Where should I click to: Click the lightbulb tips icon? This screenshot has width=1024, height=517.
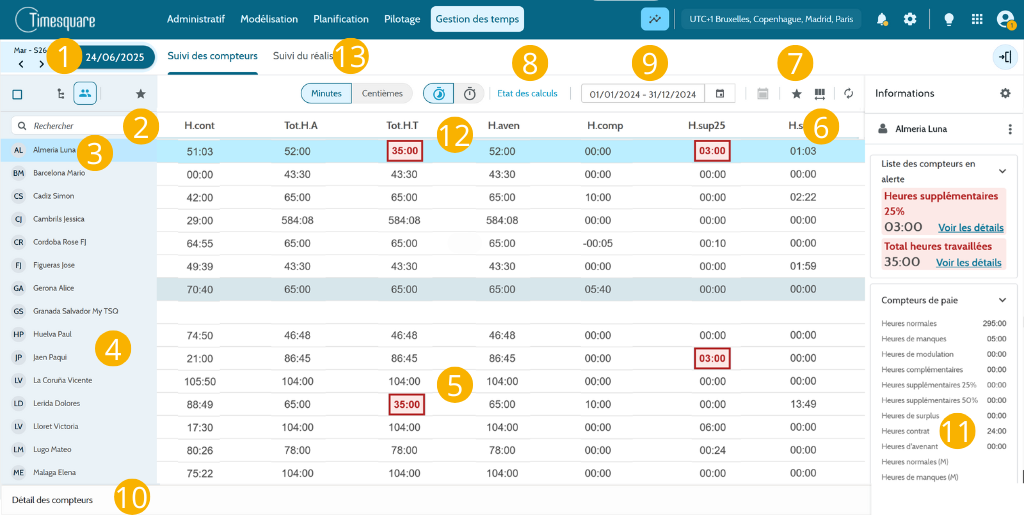[x=949, y=19]
